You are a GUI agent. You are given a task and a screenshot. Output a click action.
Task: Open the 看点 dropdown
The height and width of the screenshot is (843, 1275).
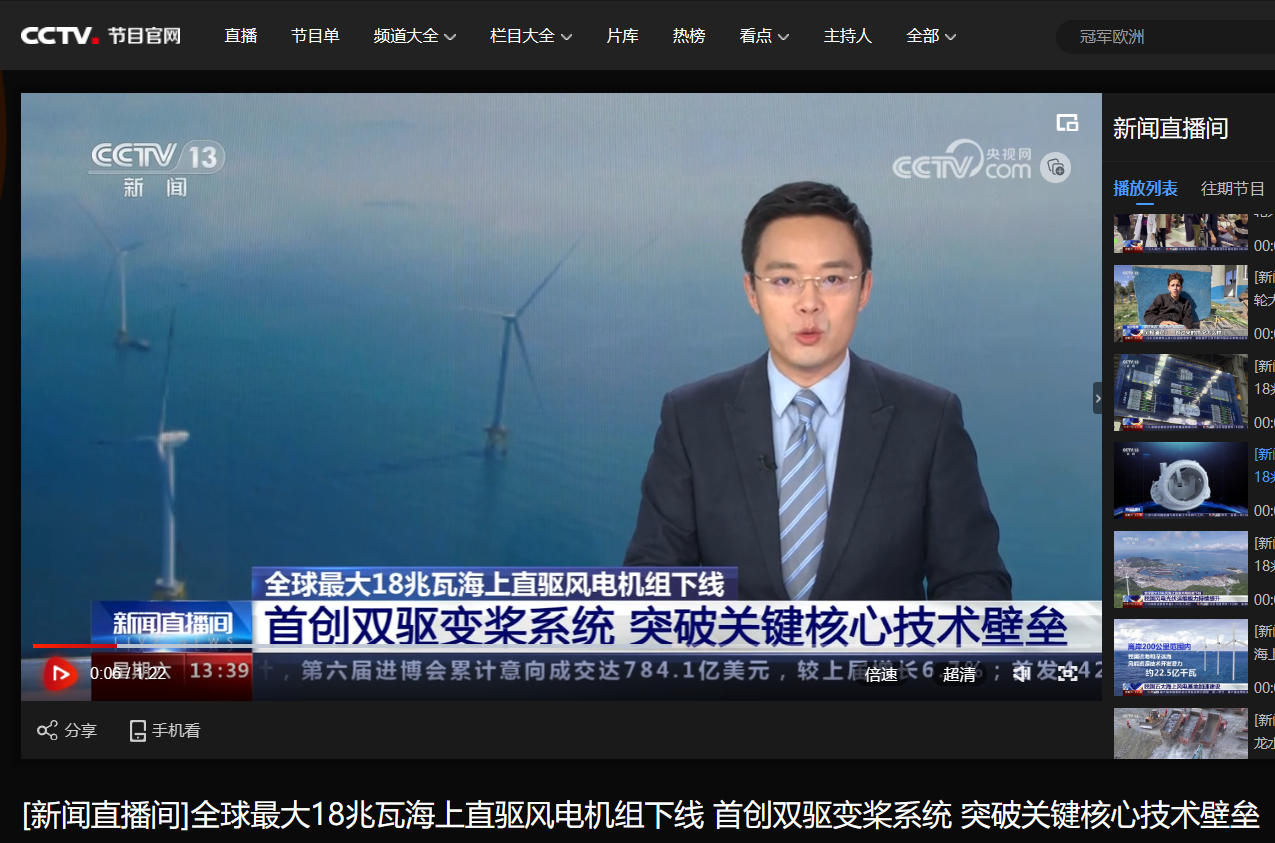(x=764, y=36)
